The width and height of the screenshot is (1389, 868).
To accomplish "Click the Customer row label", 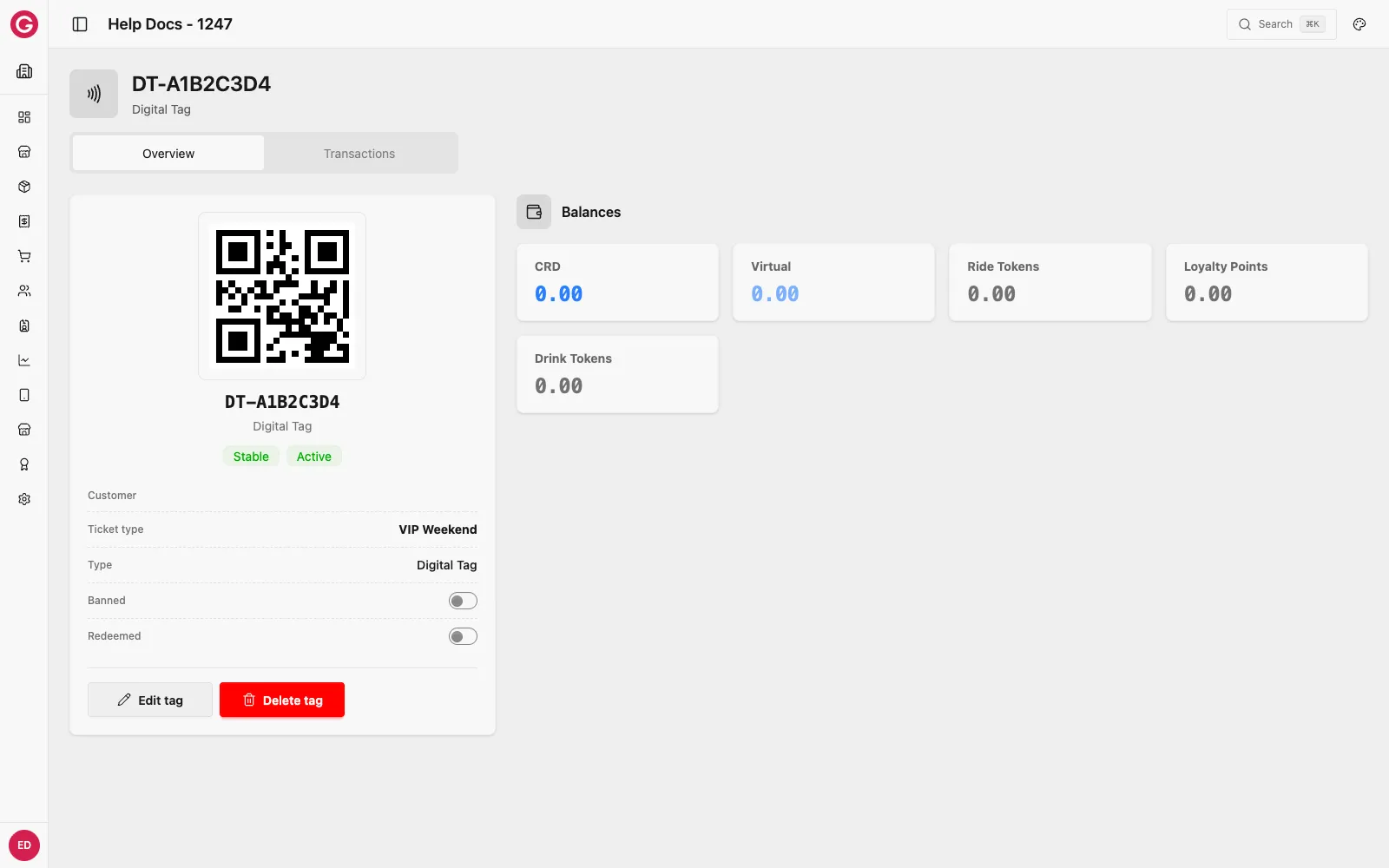I will point(112,496).
